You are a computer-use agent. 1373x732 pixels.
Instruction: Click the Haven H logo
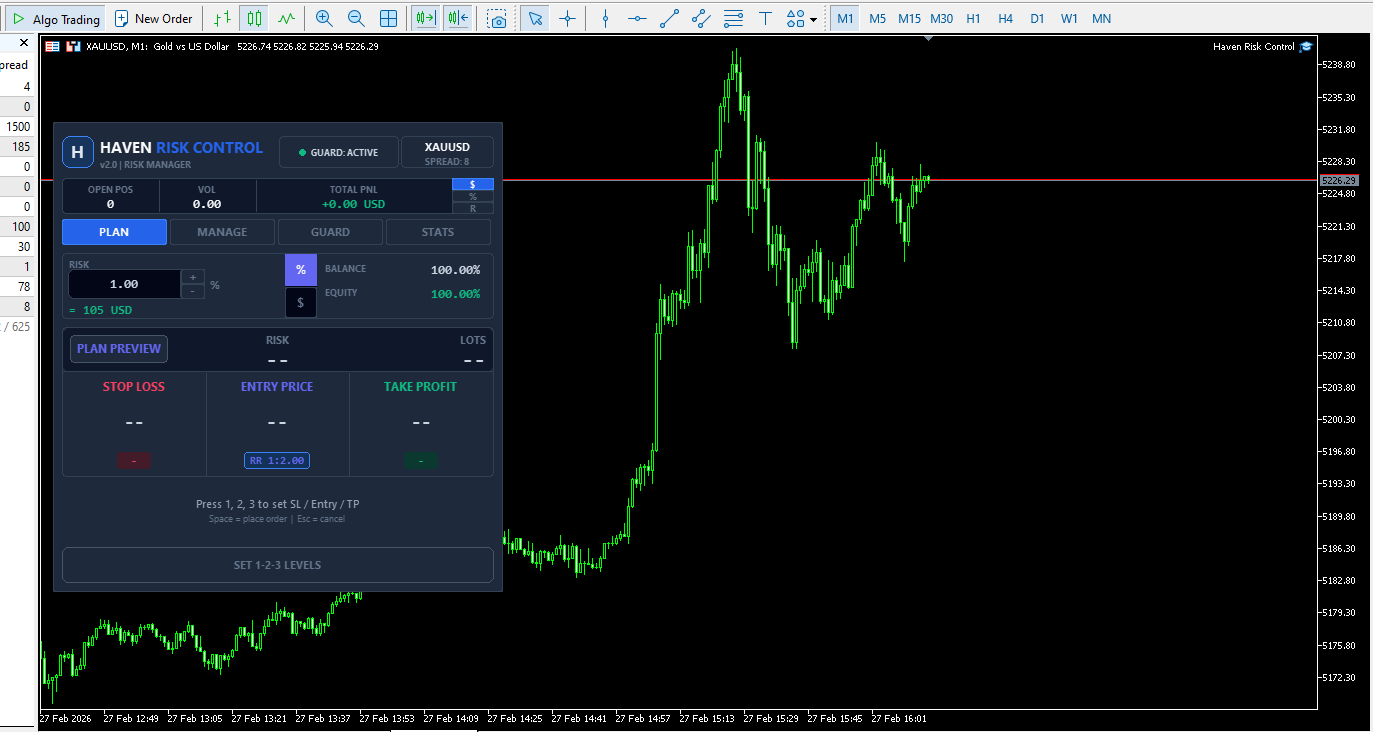point(77,152)
